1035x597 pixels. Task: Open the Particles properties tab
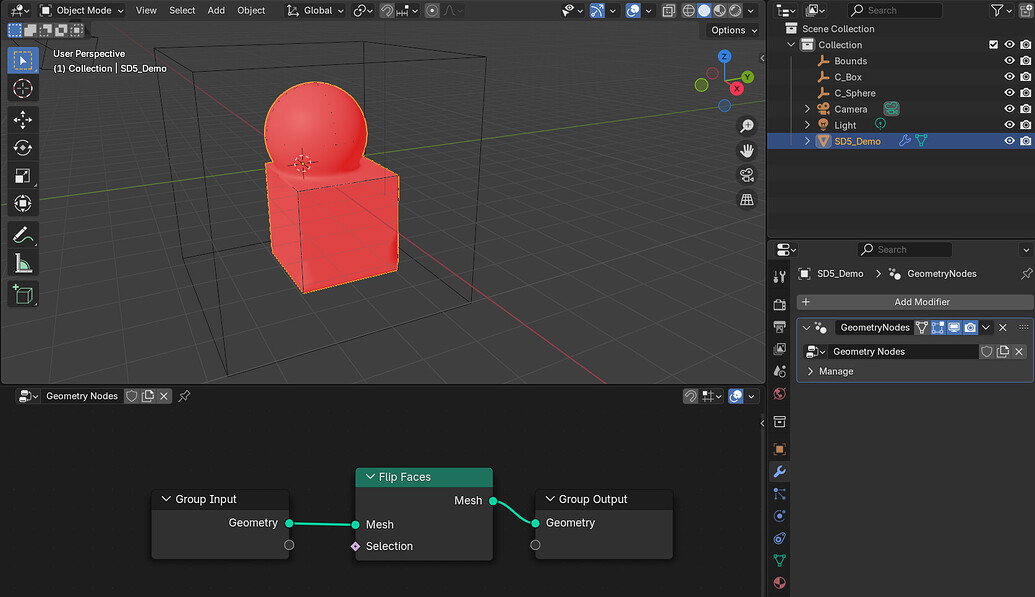tap(780, 494)
